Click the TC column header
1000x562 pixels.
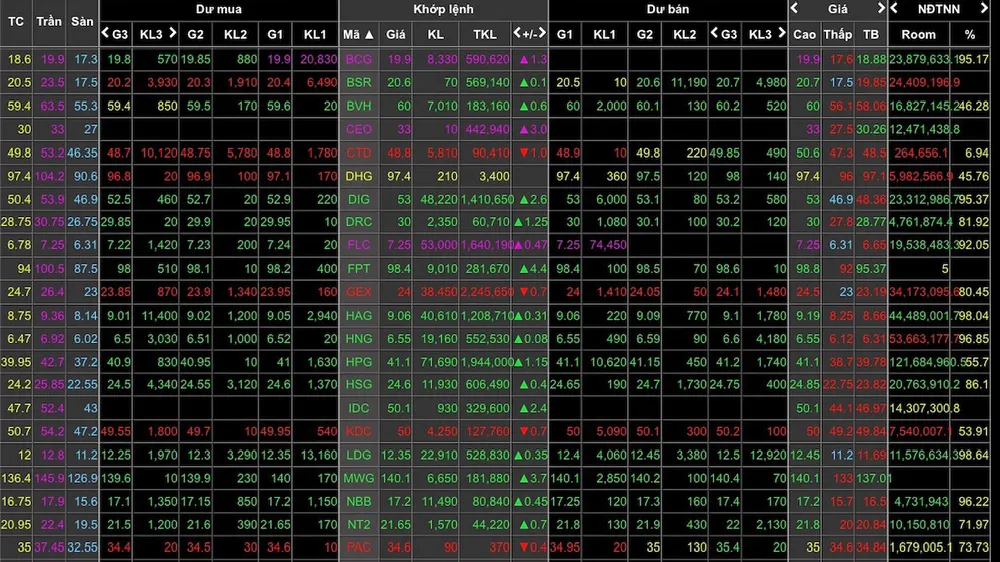tap(16, 22)
